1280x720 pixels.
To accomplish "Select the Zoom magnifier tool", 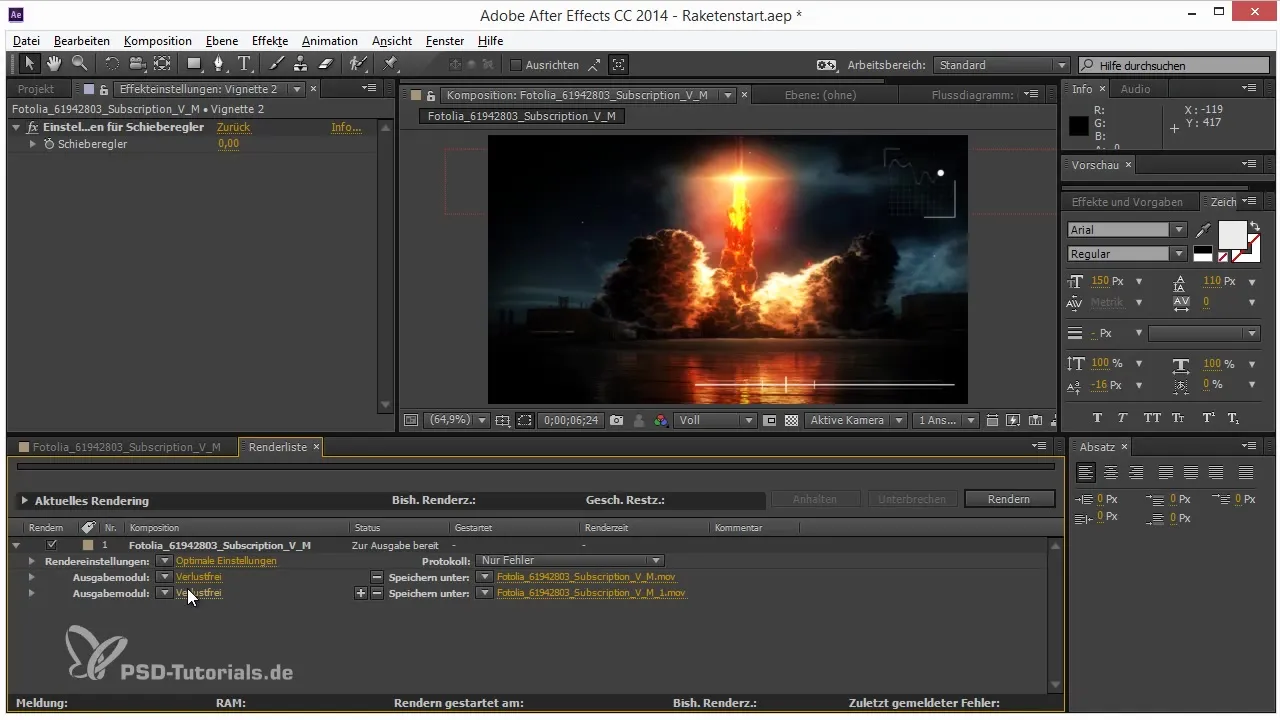I will click(78, 64).
